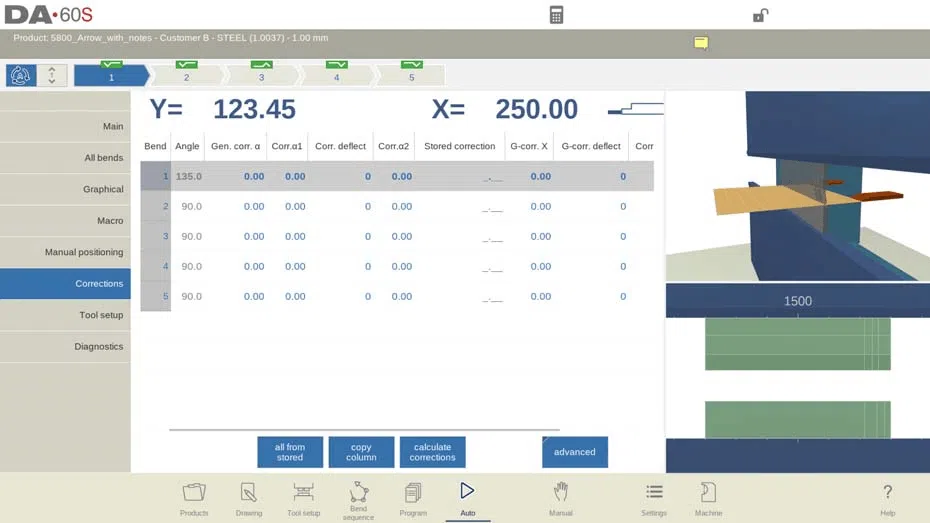Switch to Manual mode hand icon
Image resolution: width=930 pixels, height=523 pixels.
point(560,499)
